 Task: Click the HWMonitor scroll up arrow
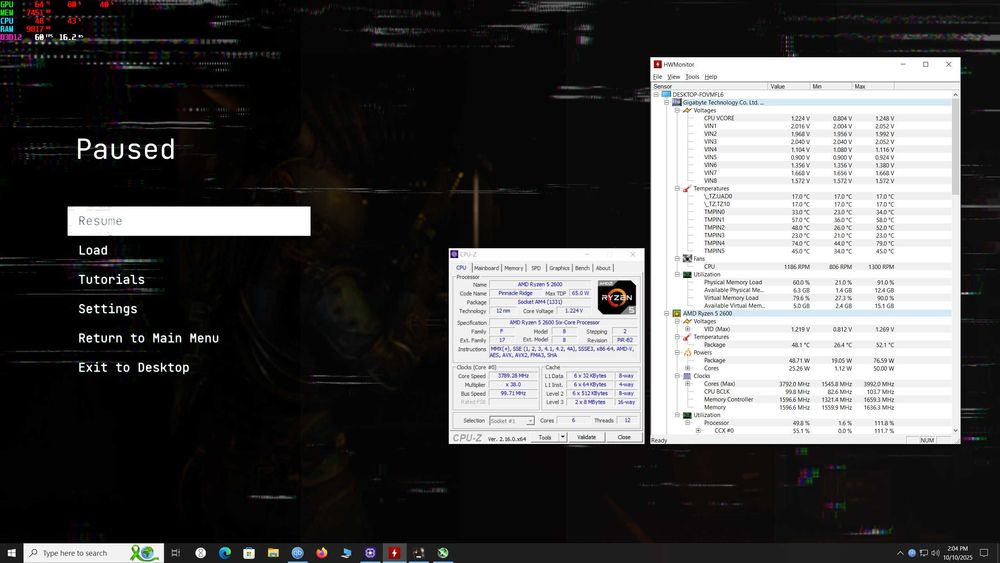(x=955, y=94)
